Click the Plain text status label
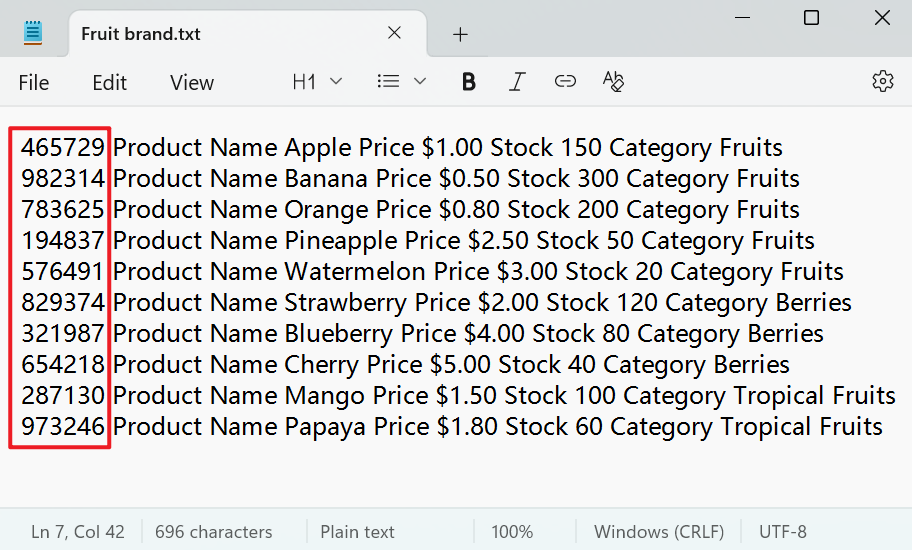The image size is (912, 550). (x=357, y=532)
